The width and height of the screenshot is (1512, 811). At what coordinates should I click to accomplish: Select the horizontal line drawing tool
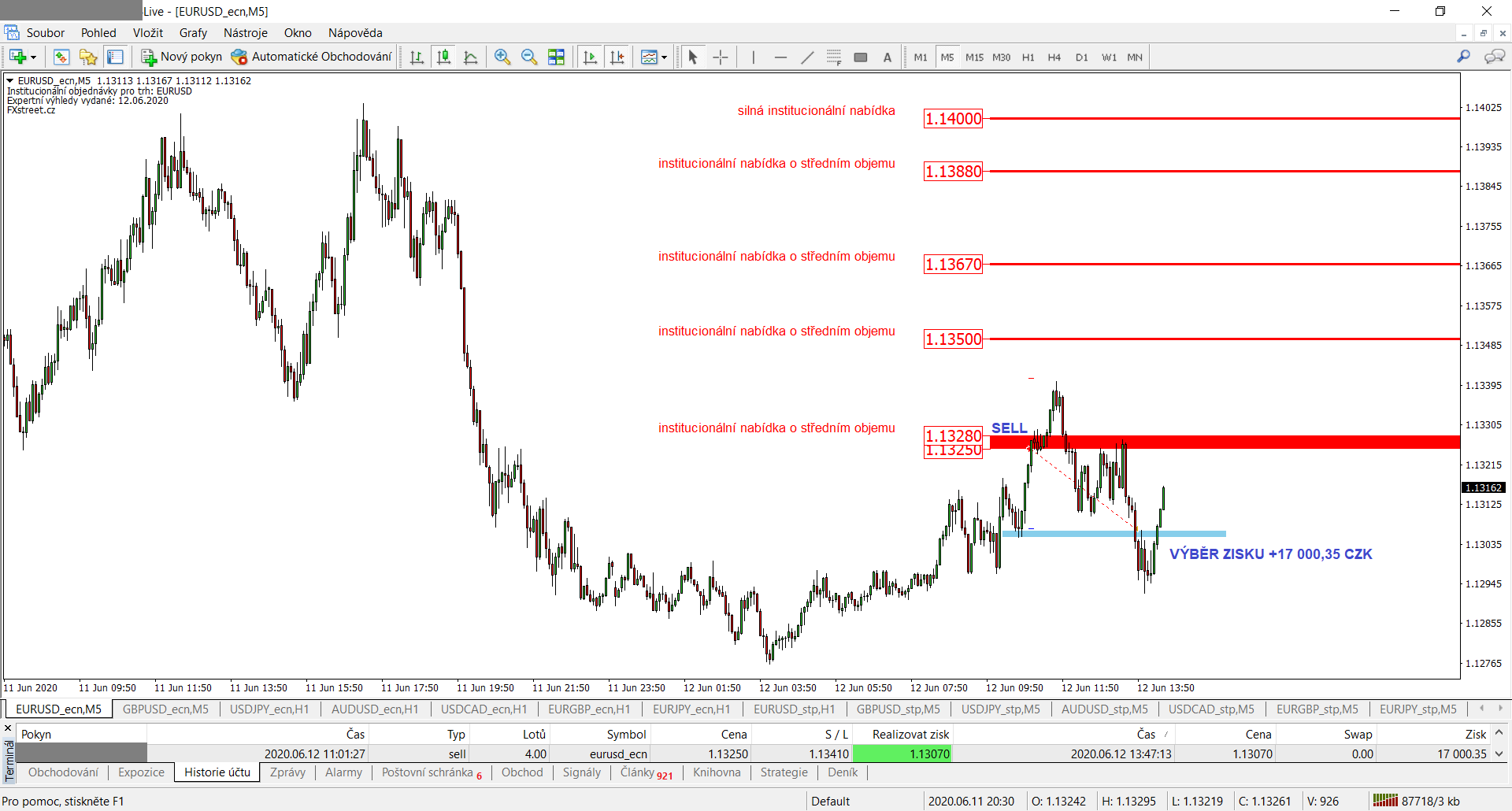tap(780, 57)
